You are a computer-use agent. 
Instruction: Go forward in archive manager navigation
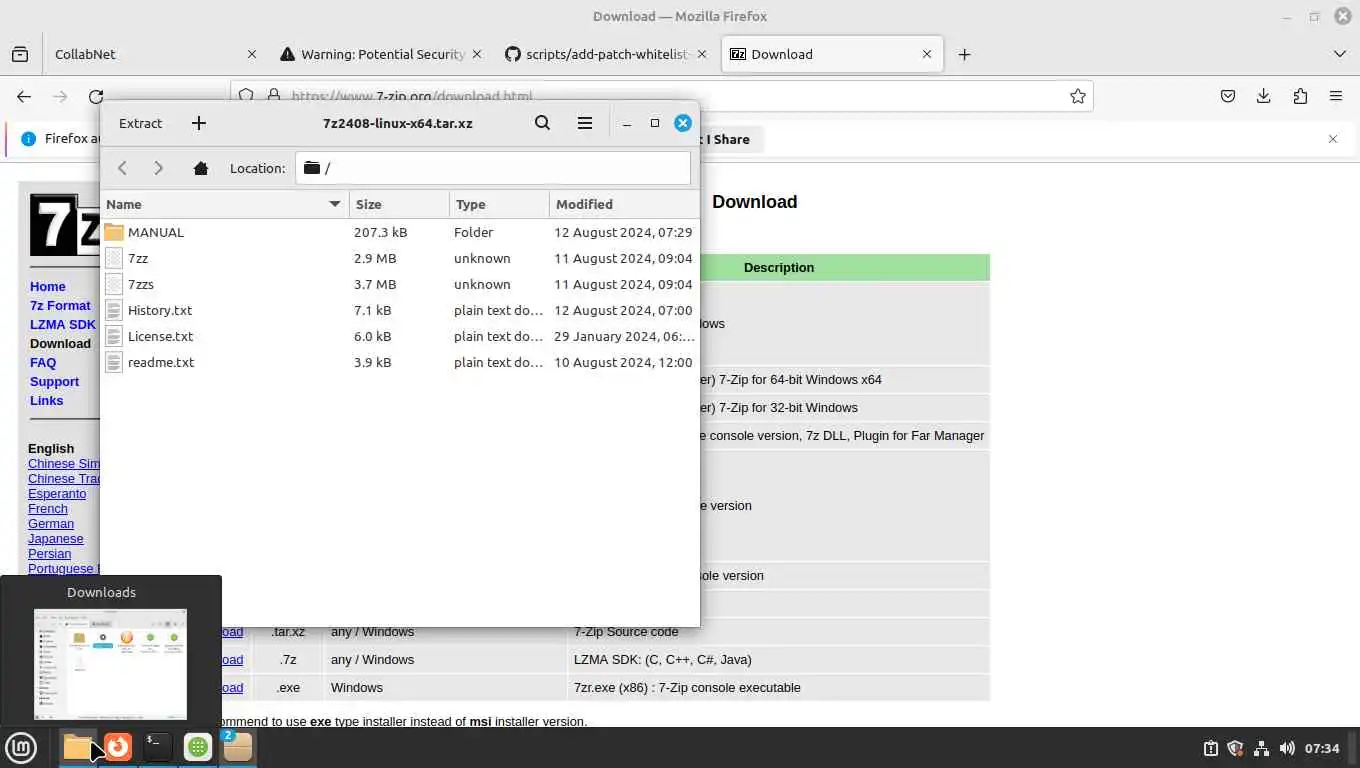(x=158, y=168)
